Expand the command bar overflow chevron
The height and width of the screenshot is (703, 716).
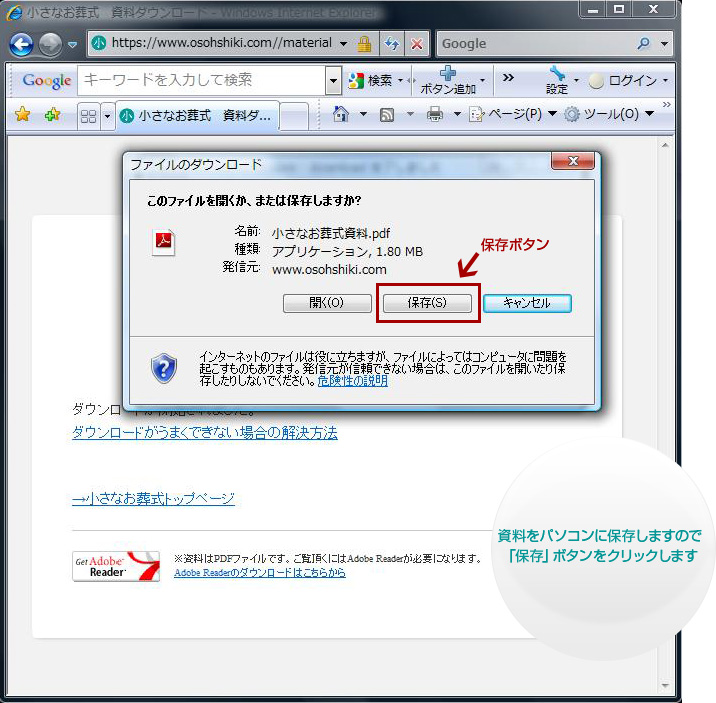[x=667, y=105]
